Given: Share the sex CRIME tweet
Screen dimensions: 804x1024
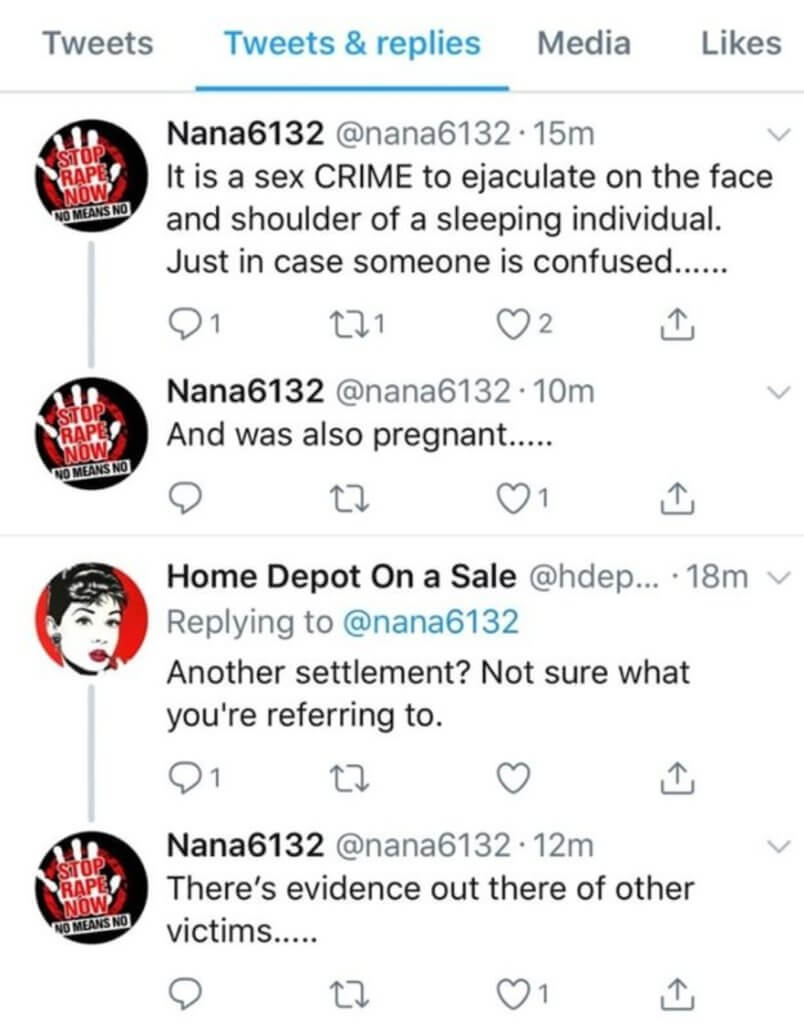Looking at the screenshot, I should (679, 322).
